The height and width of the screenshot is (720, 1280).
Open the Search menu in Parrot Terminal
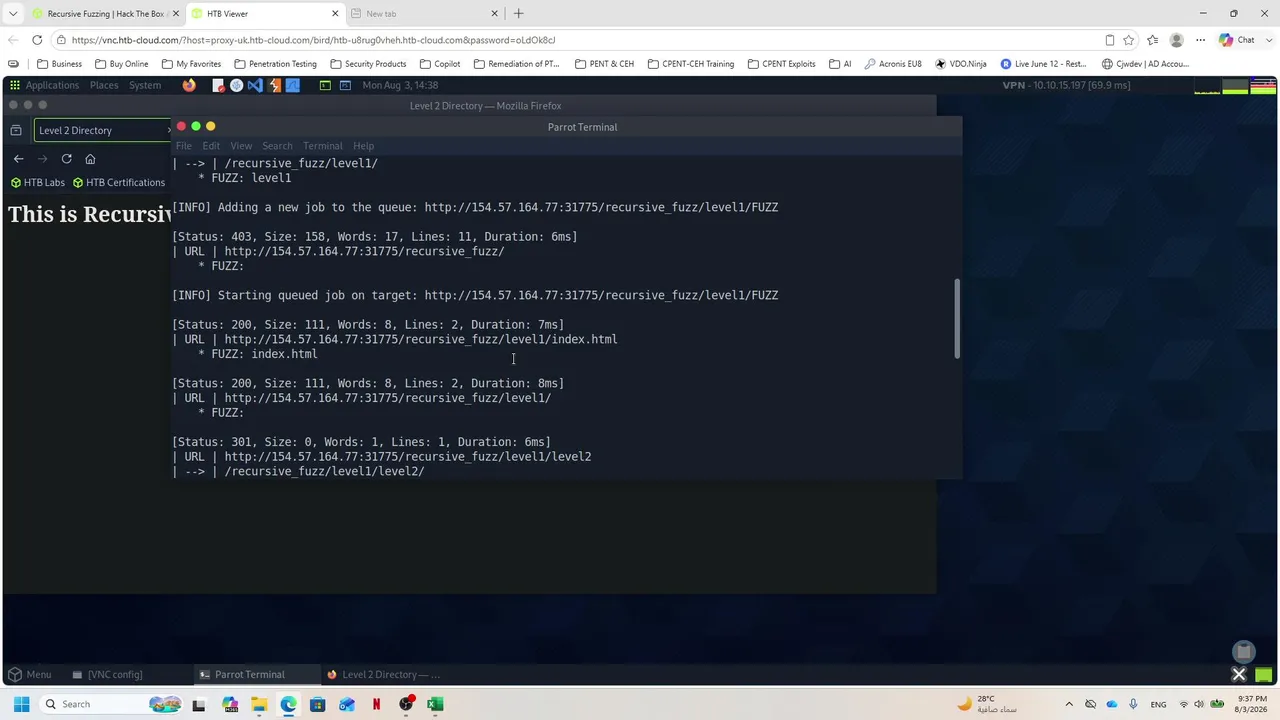(x=277, y=146)
